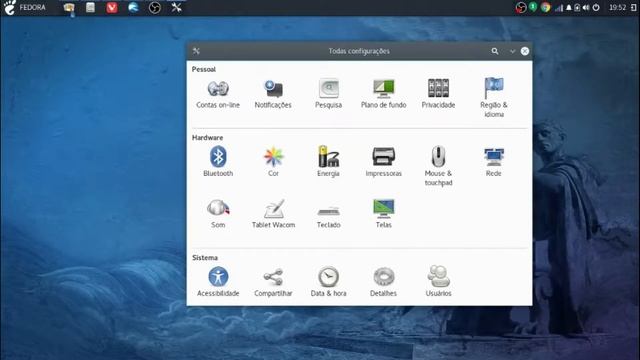The image size is (640, 360).
Task: Close the Todas configurações window
Action: pos(525,51)
